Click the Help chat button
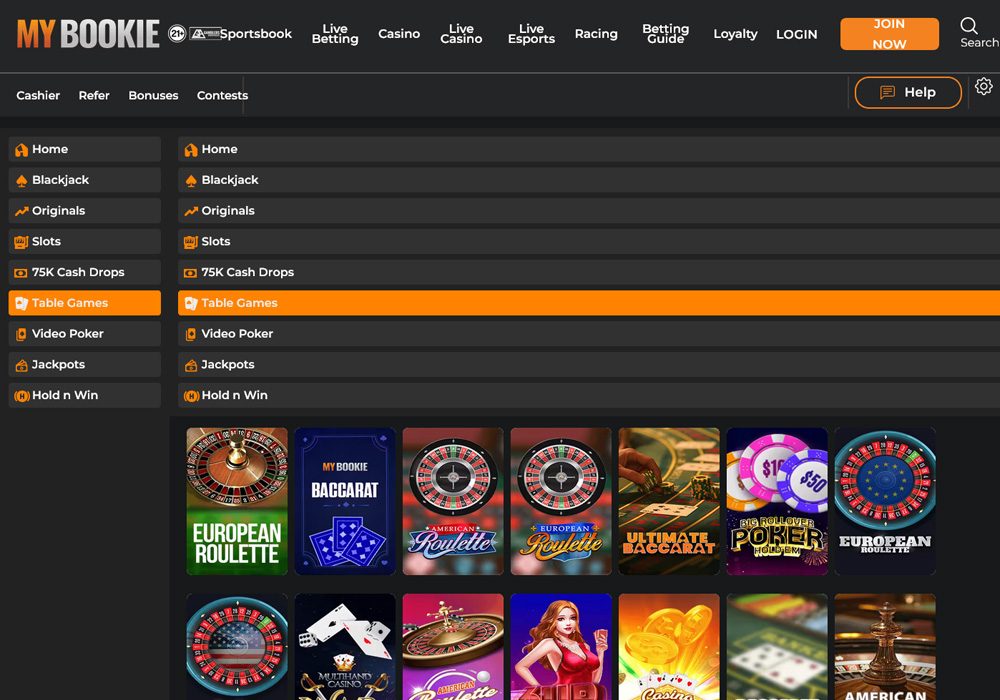Viewport: 1000px width, 700px height. click(908, 93)
